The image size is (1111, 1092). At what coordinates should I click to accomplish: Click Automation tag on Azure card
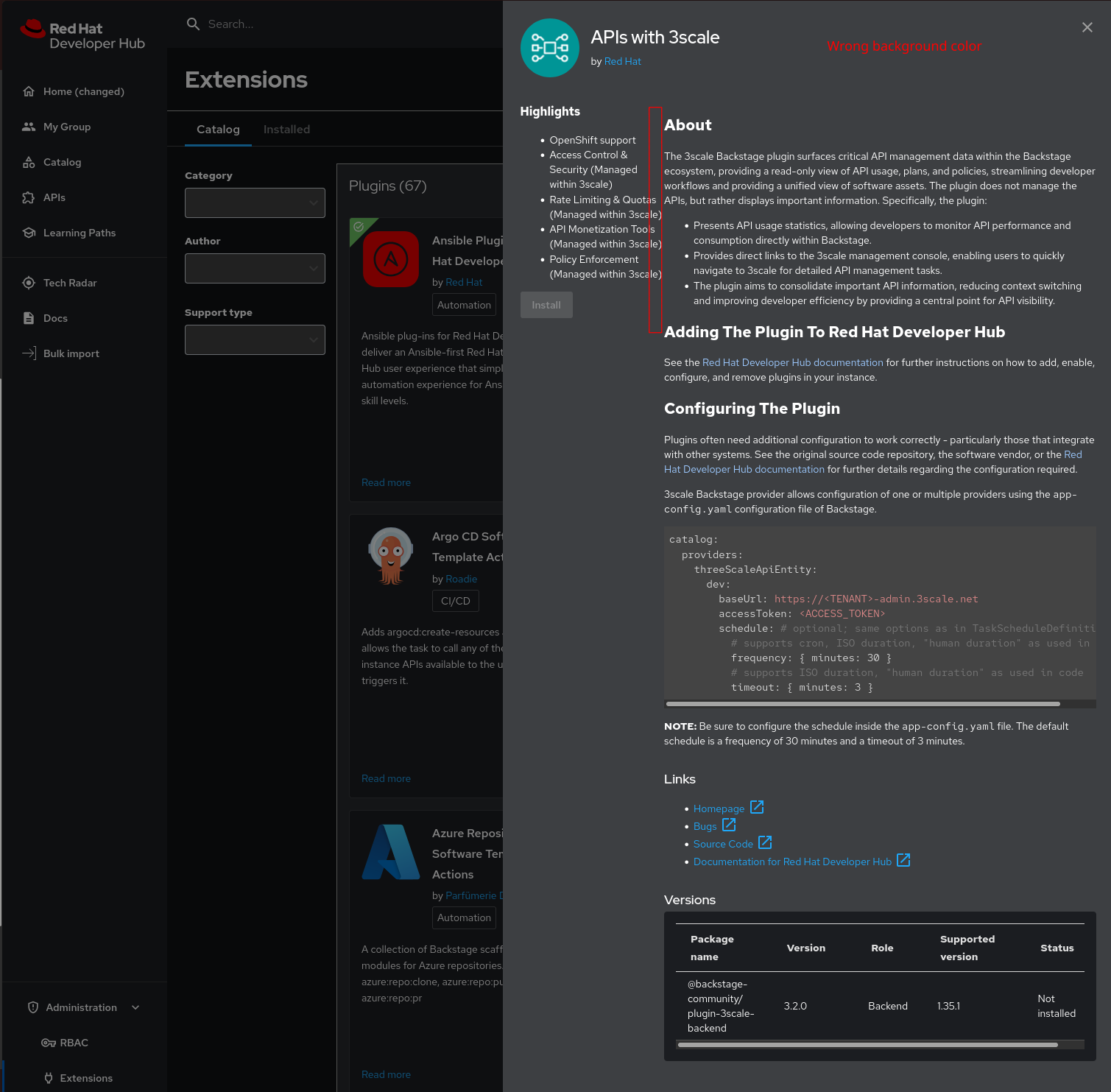tap(464, 917)
